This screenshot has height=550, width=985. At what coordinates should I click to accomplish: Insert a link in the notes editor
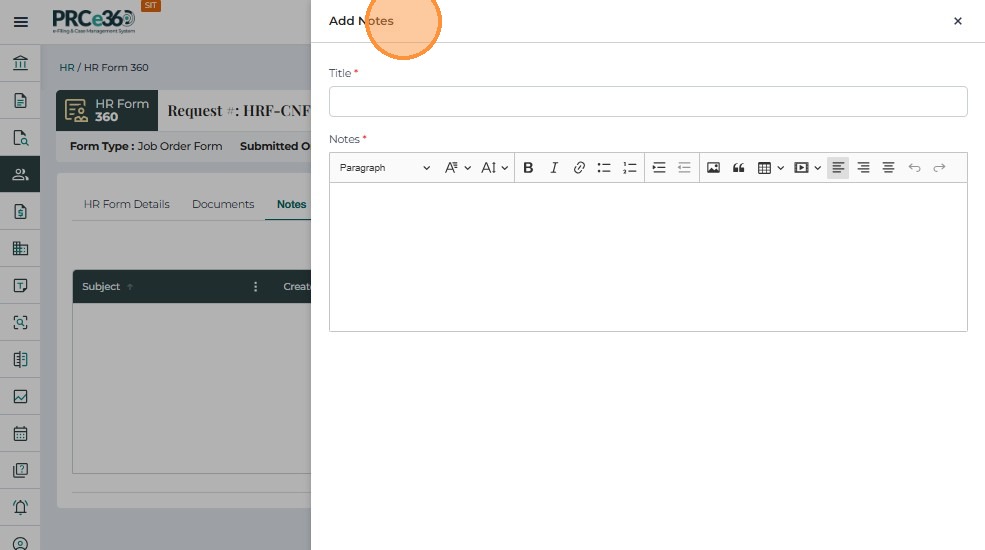coord(579,168)
